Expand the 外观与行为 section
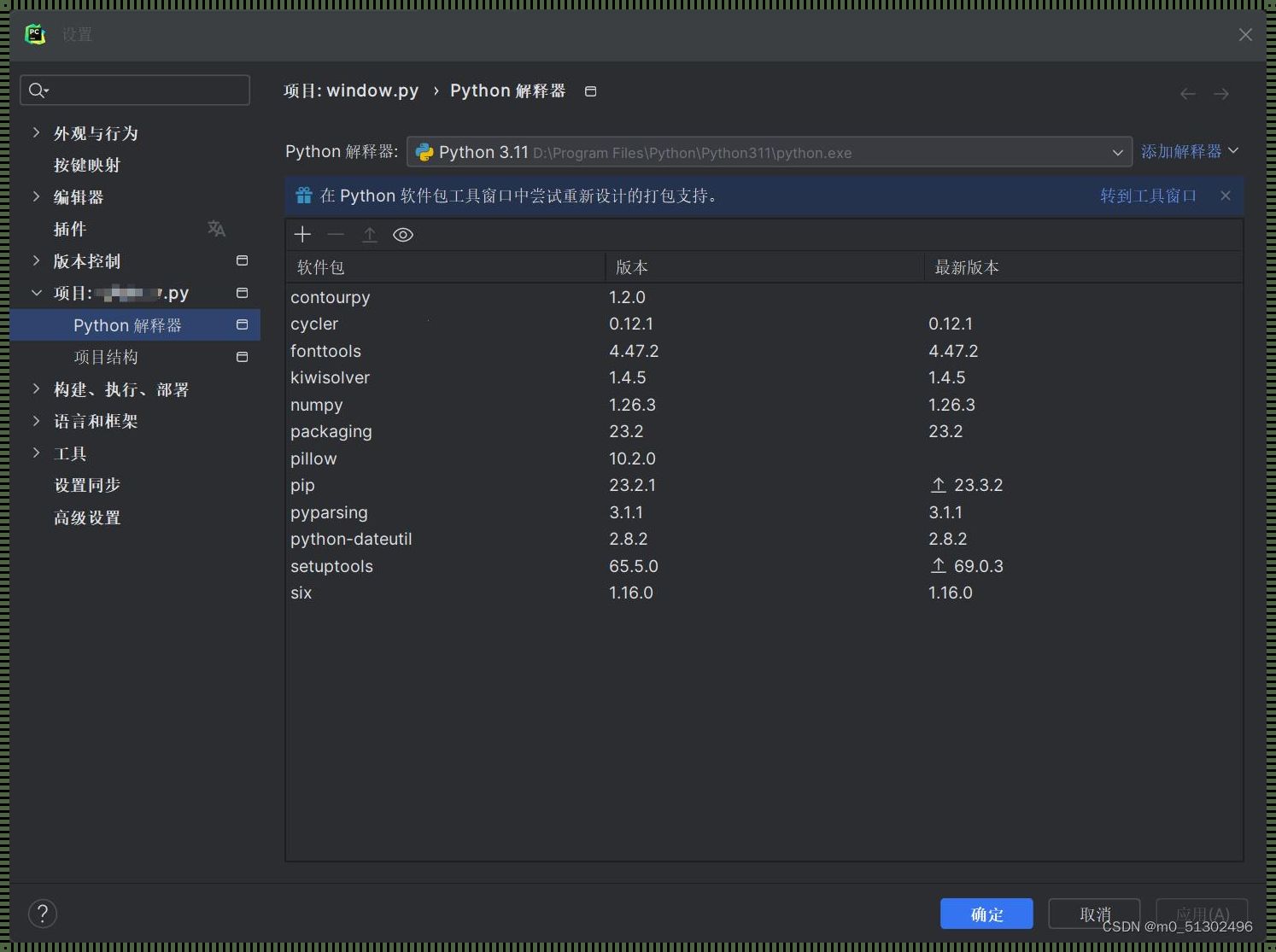This screenshot has width=1276, height=952. 36,132
